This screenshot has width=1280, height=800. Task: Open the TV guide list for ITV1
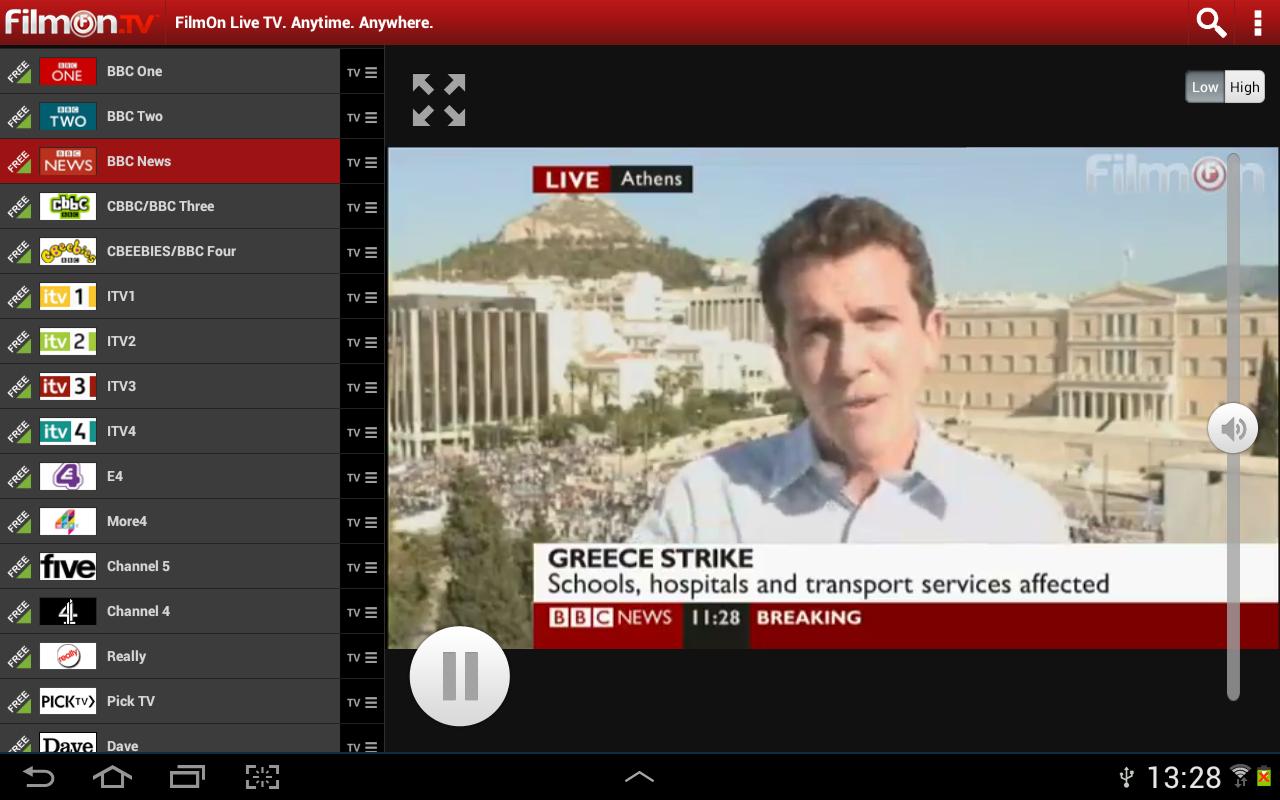[362, 297]
